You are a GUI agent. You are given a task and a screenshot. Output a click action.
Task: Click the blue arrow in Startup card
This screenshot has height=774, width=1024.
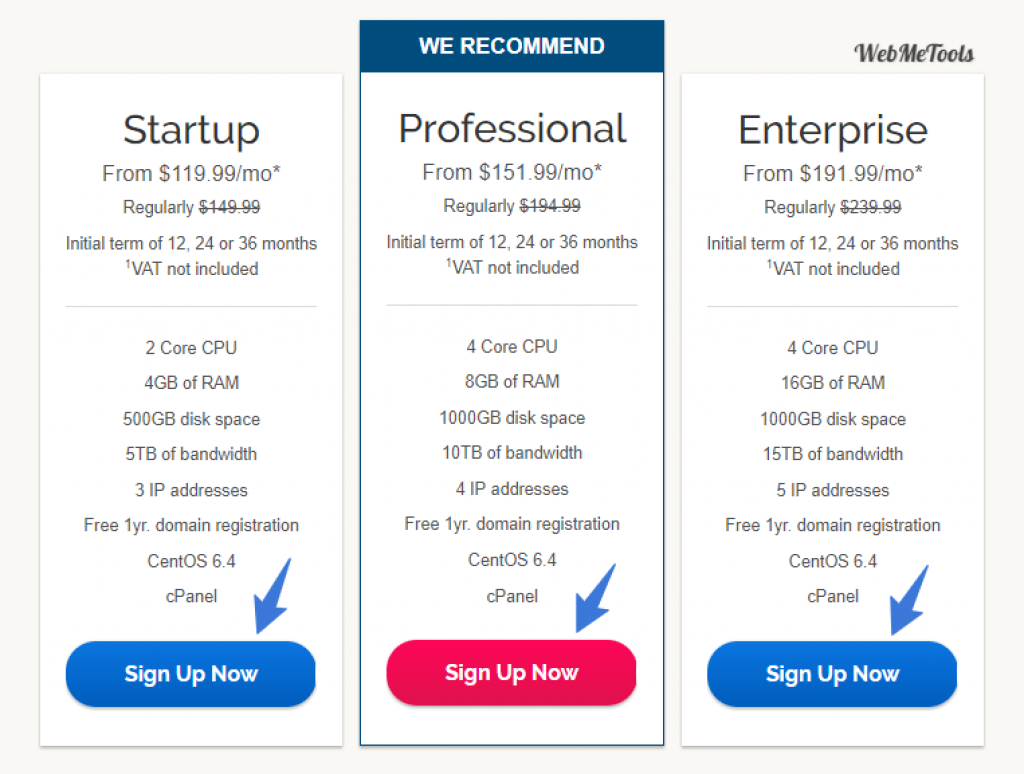click(x=272, y=596)
